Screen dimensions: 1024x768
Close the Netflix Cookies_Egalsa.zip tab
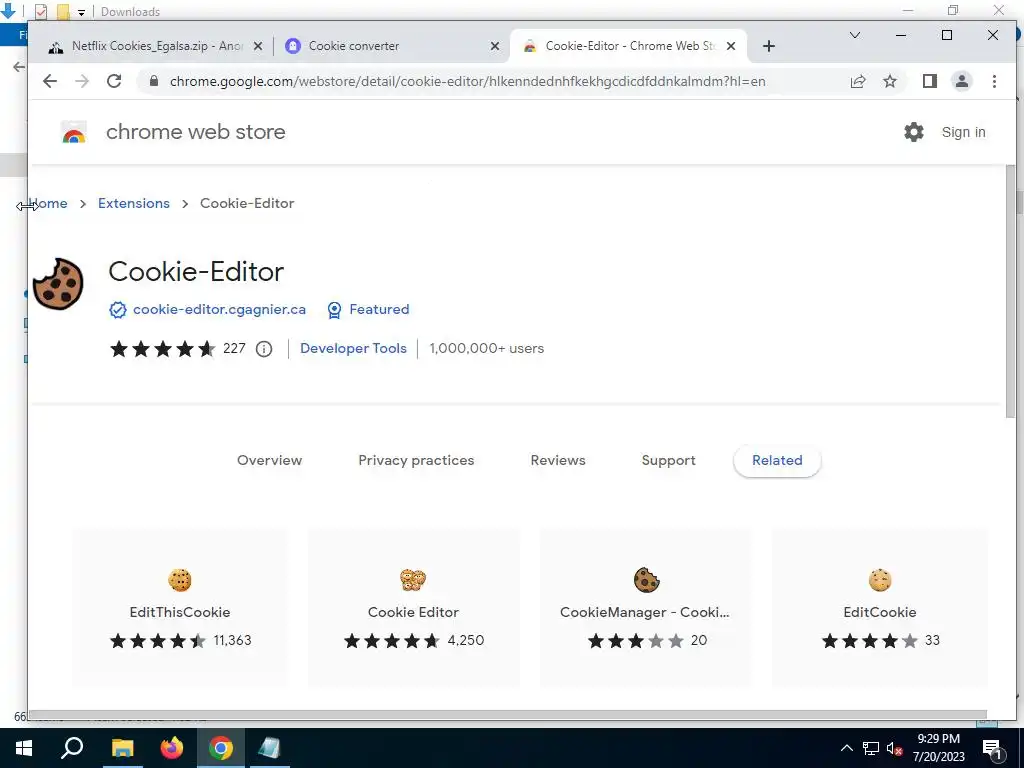pyautogui.click(x=258, y=46)
